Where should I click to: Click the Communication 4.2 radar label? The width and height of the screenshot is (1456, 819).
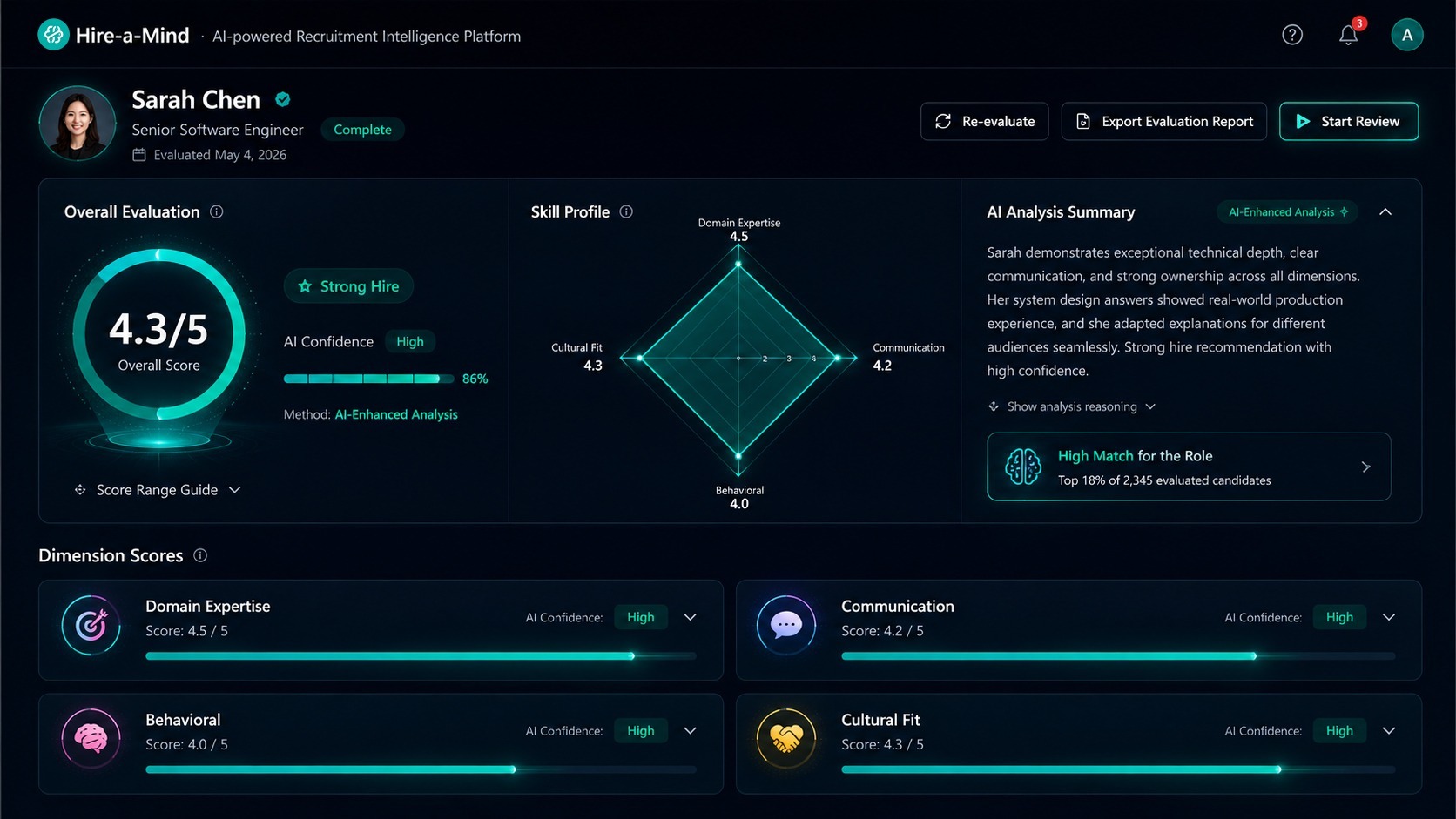[x=908, y=356]
